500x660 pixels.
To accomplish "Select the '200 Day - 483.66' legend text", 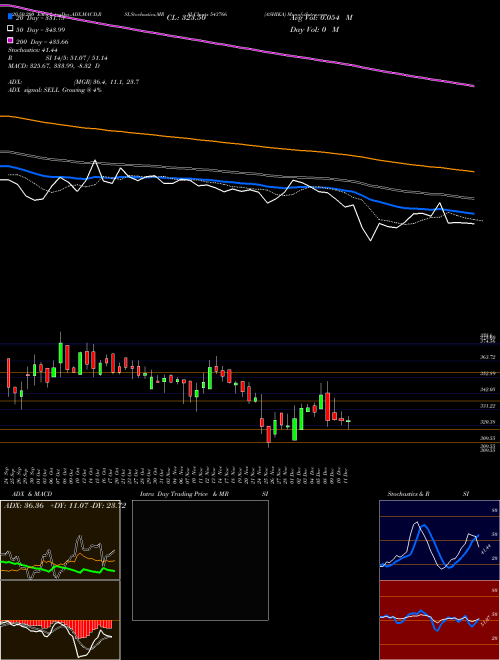I will (x=42, y=42).
